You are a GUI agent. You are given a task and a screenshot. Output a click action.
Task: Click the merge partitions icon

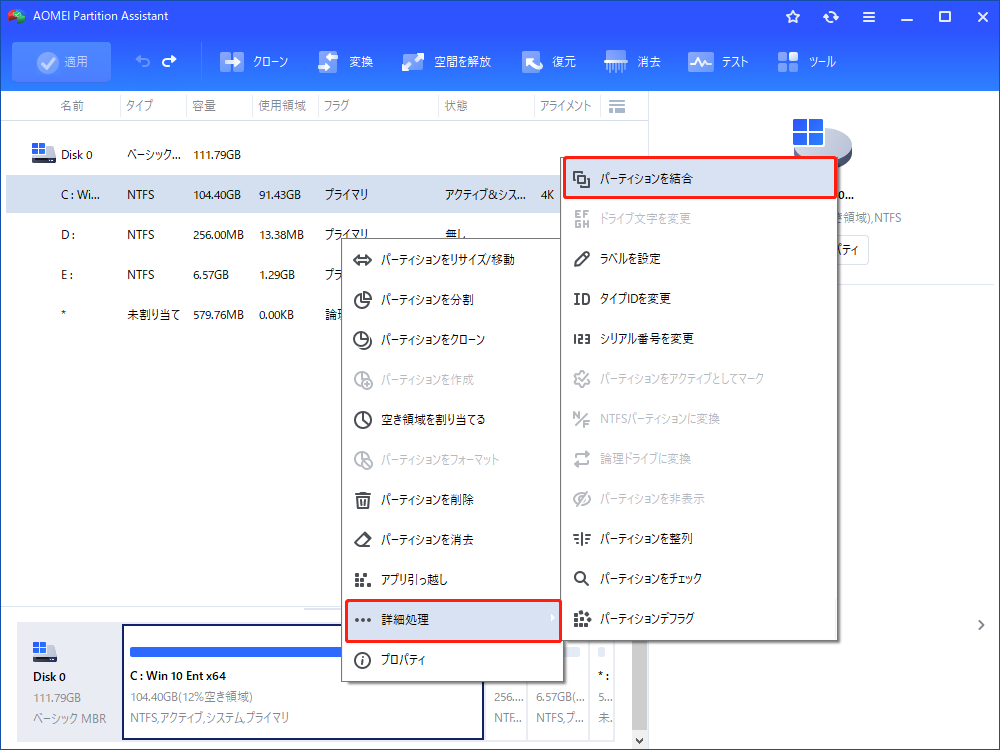[581, 179]
